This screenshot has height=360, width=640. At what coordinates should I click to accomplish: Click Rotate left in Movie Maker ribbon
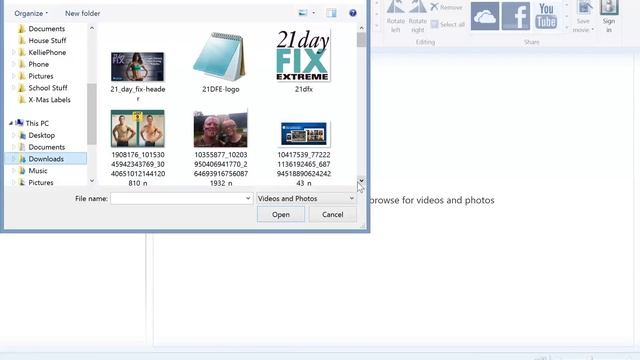(x=396, y=17)
